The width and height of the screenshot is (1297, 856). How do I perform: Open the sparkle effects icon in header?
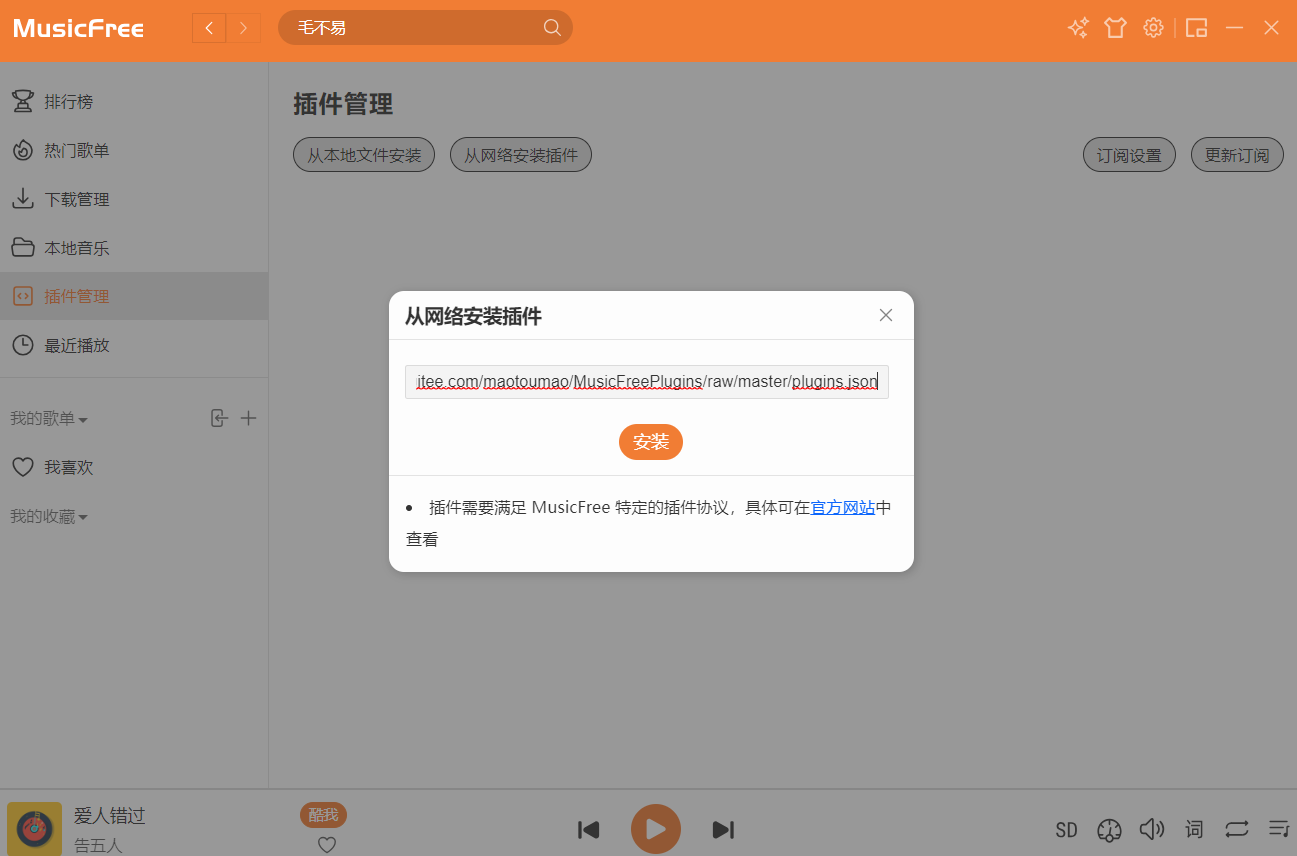tap(1078, 28)
